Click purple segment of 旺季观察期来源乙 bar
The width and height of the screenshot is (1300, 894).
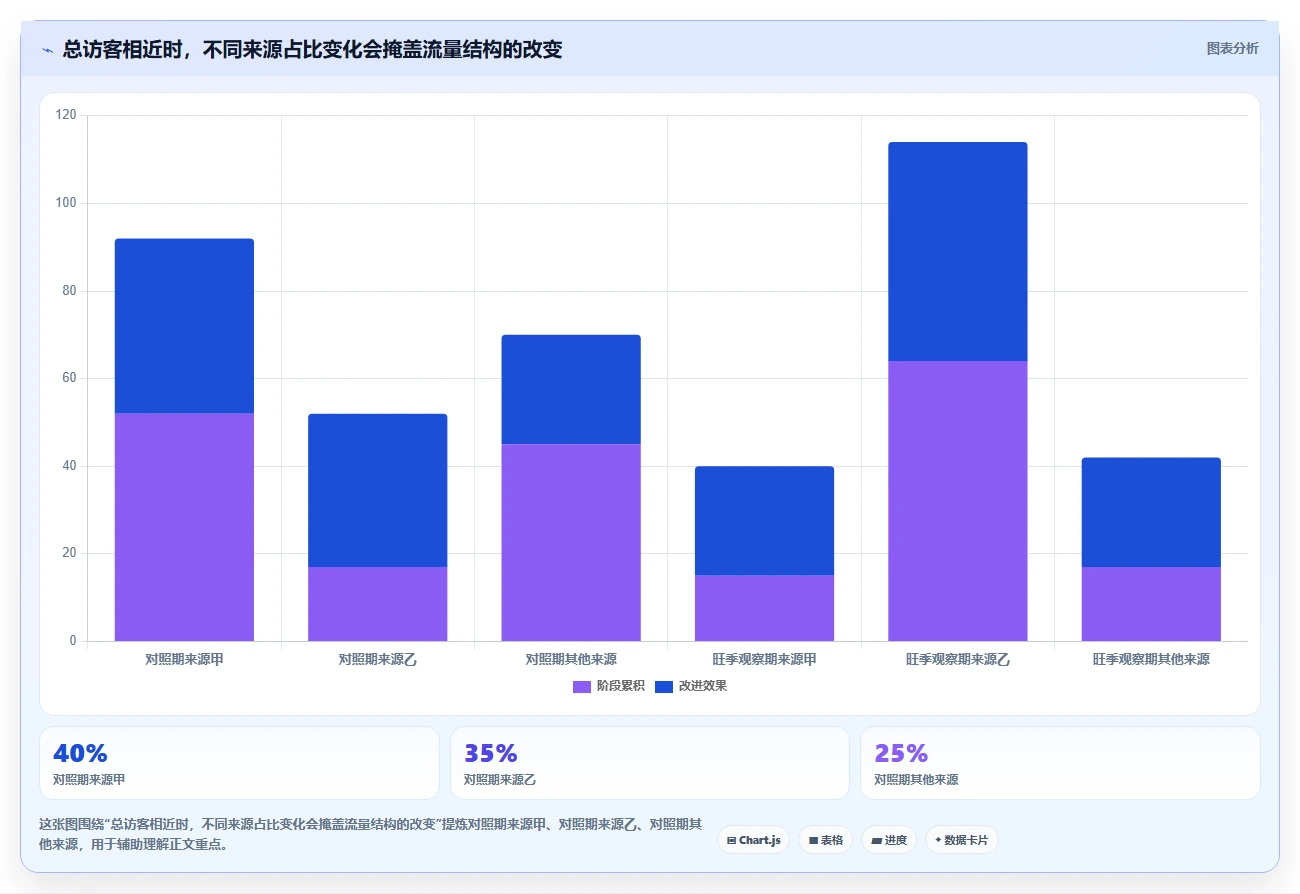(958, 501)
